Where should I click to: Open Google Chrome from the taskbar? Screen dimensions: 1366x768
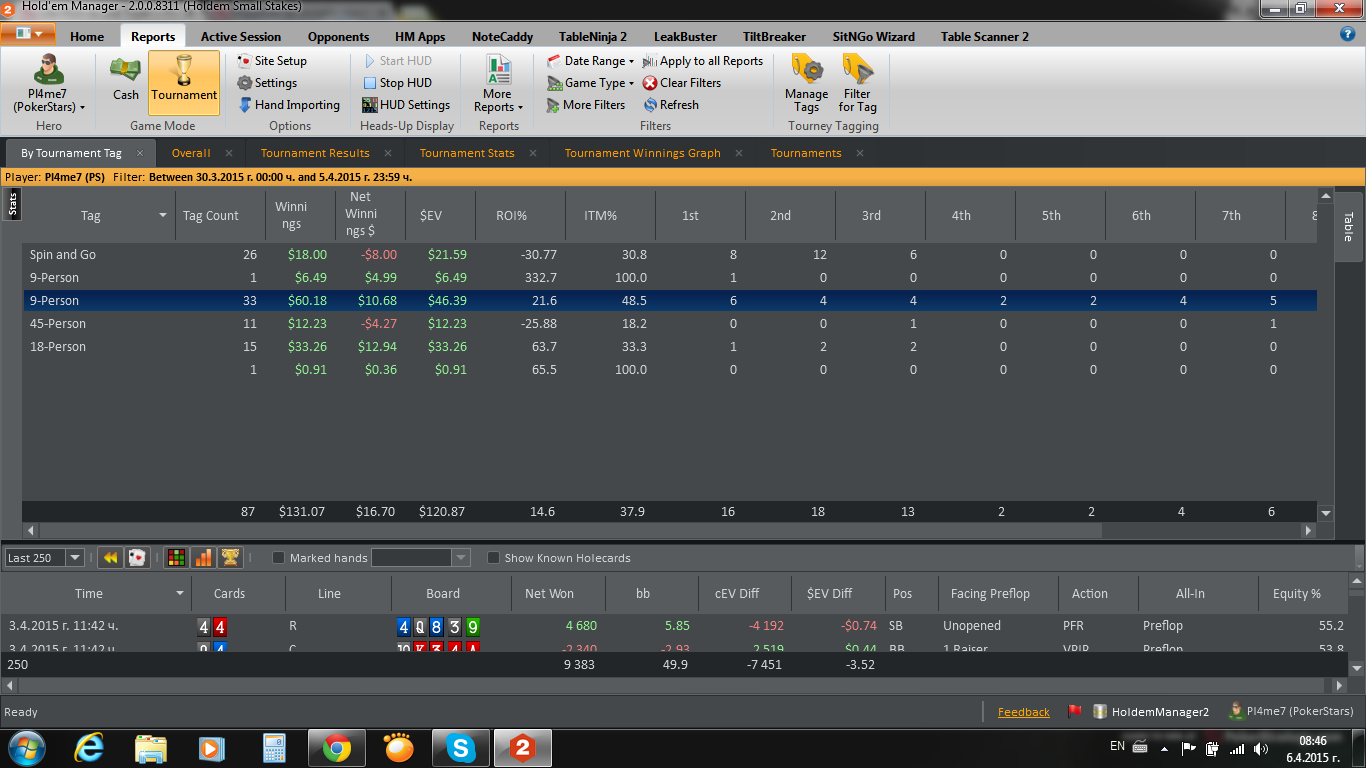click(336, 747)
